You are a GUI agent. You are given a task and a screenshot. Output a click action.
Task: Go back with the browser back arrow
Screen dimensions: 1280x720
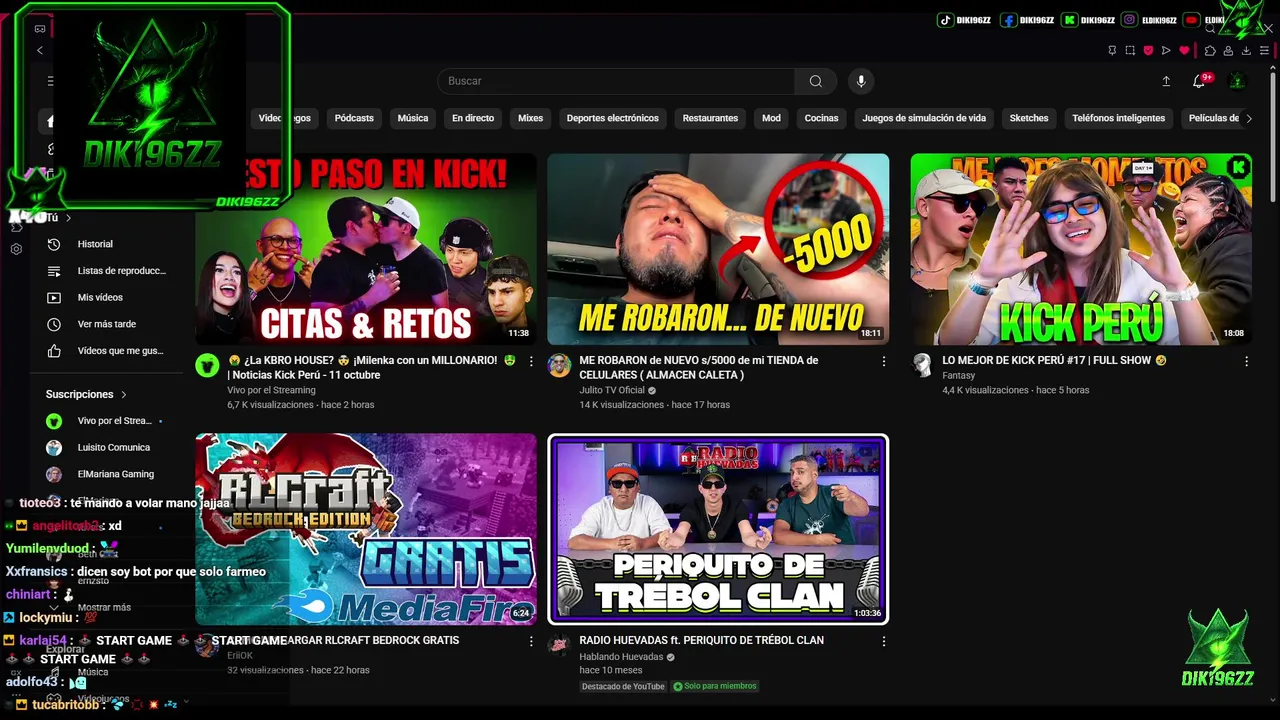40,50
